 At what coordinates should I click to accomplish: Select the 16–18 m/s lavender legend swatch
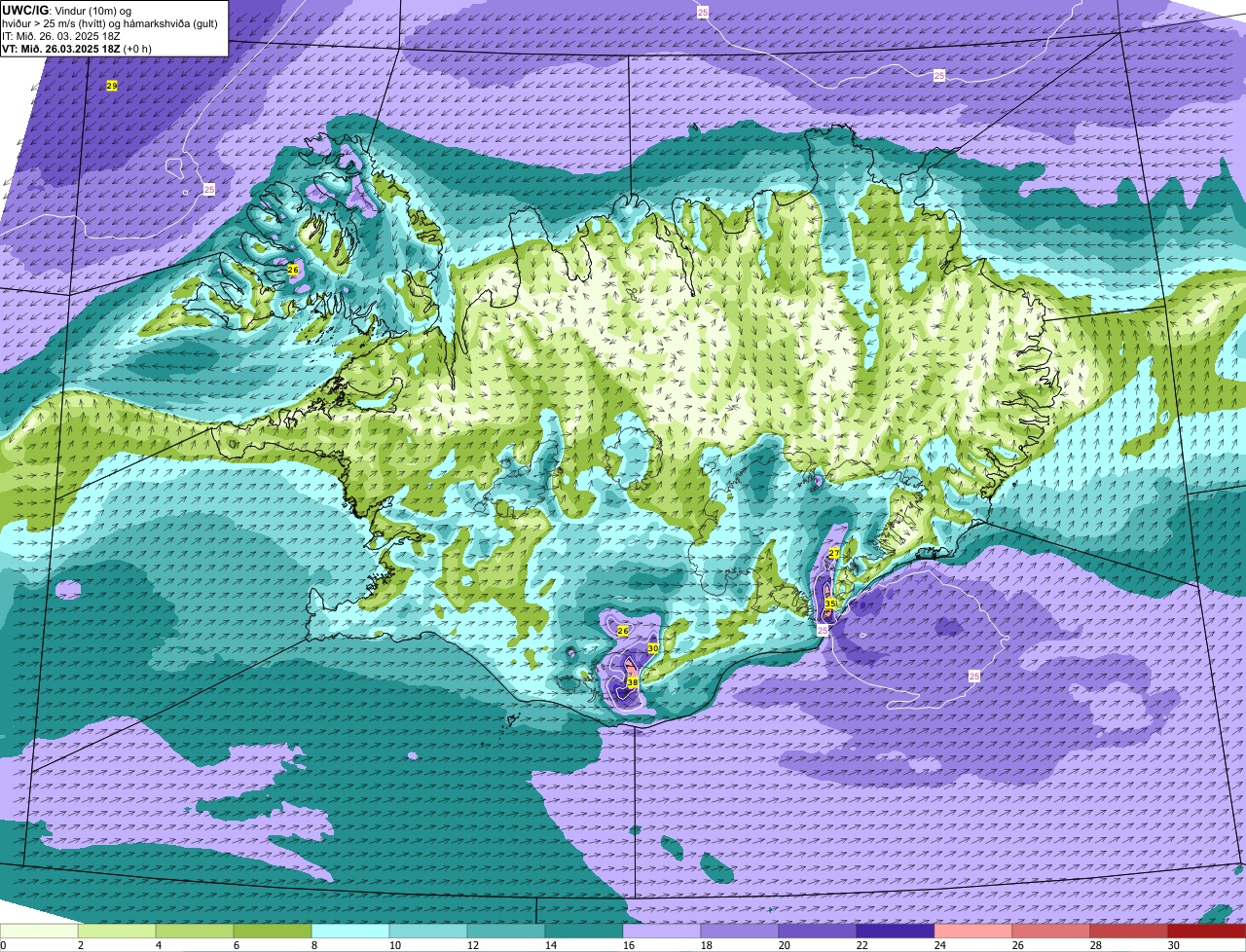point(662,931)
